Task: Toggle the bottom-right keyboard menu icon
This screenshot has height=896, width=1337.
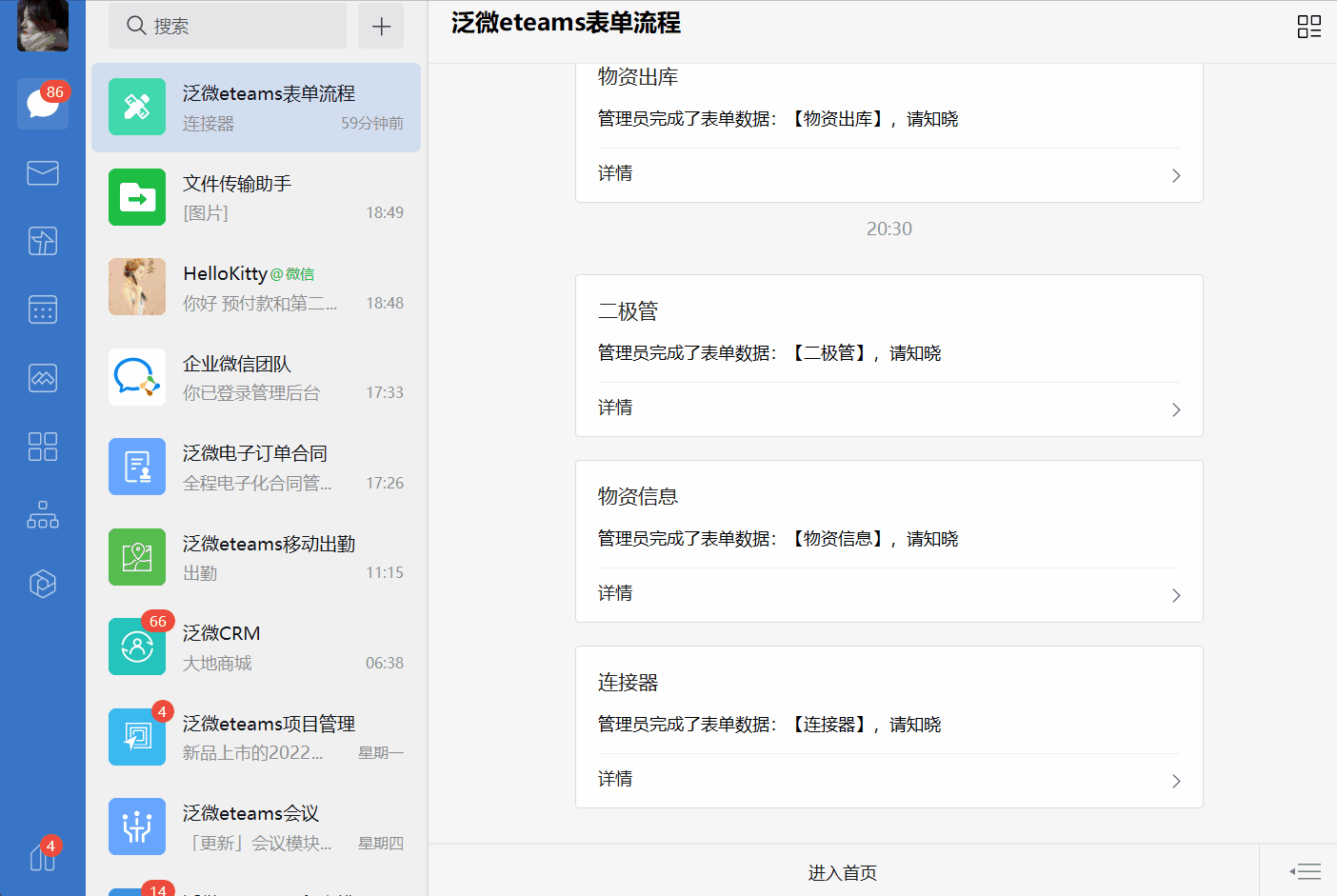Action: point(1305,871)
